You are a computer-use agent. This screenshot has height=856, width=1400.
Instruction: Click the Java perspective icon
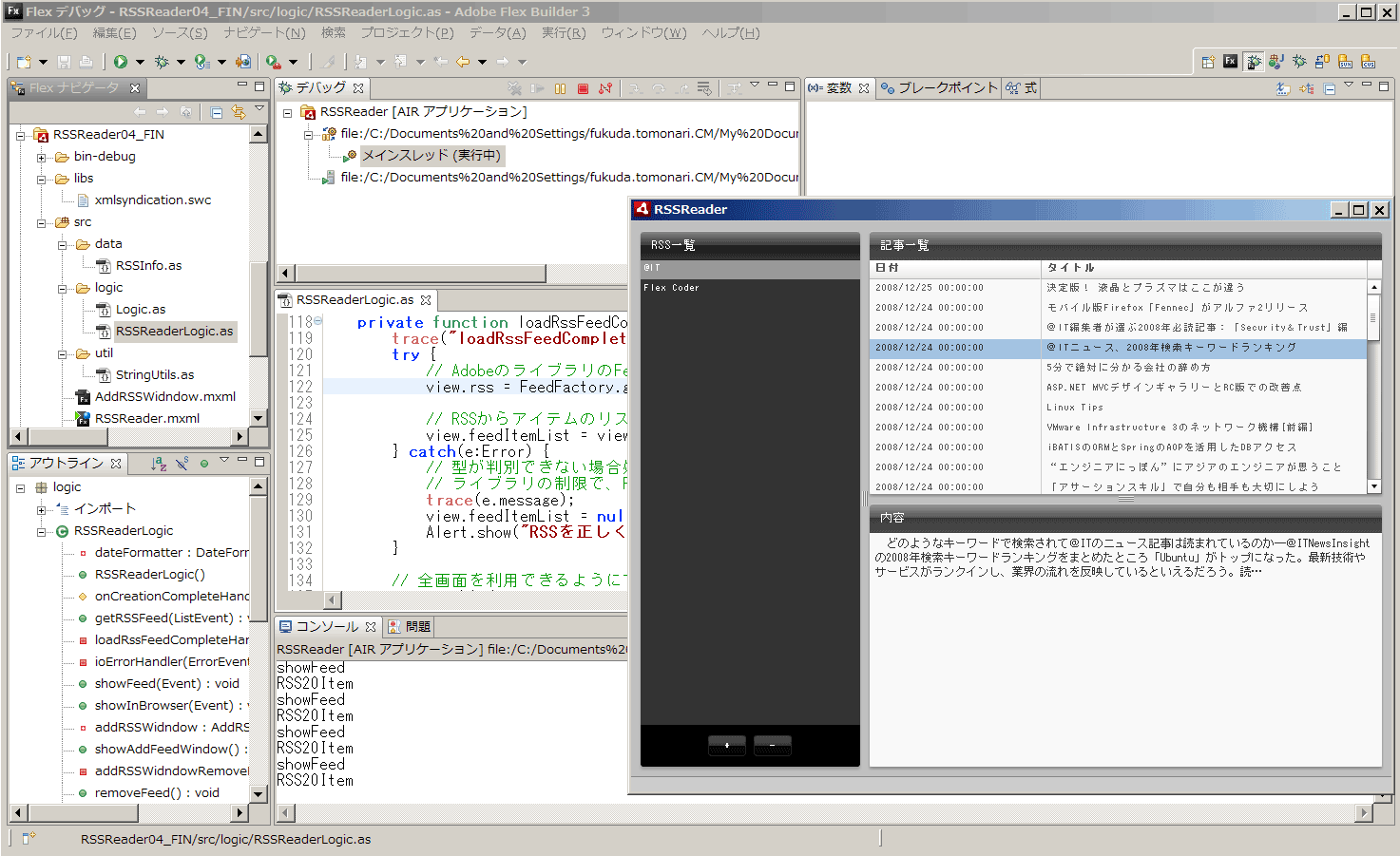[x=1276, y=62]
